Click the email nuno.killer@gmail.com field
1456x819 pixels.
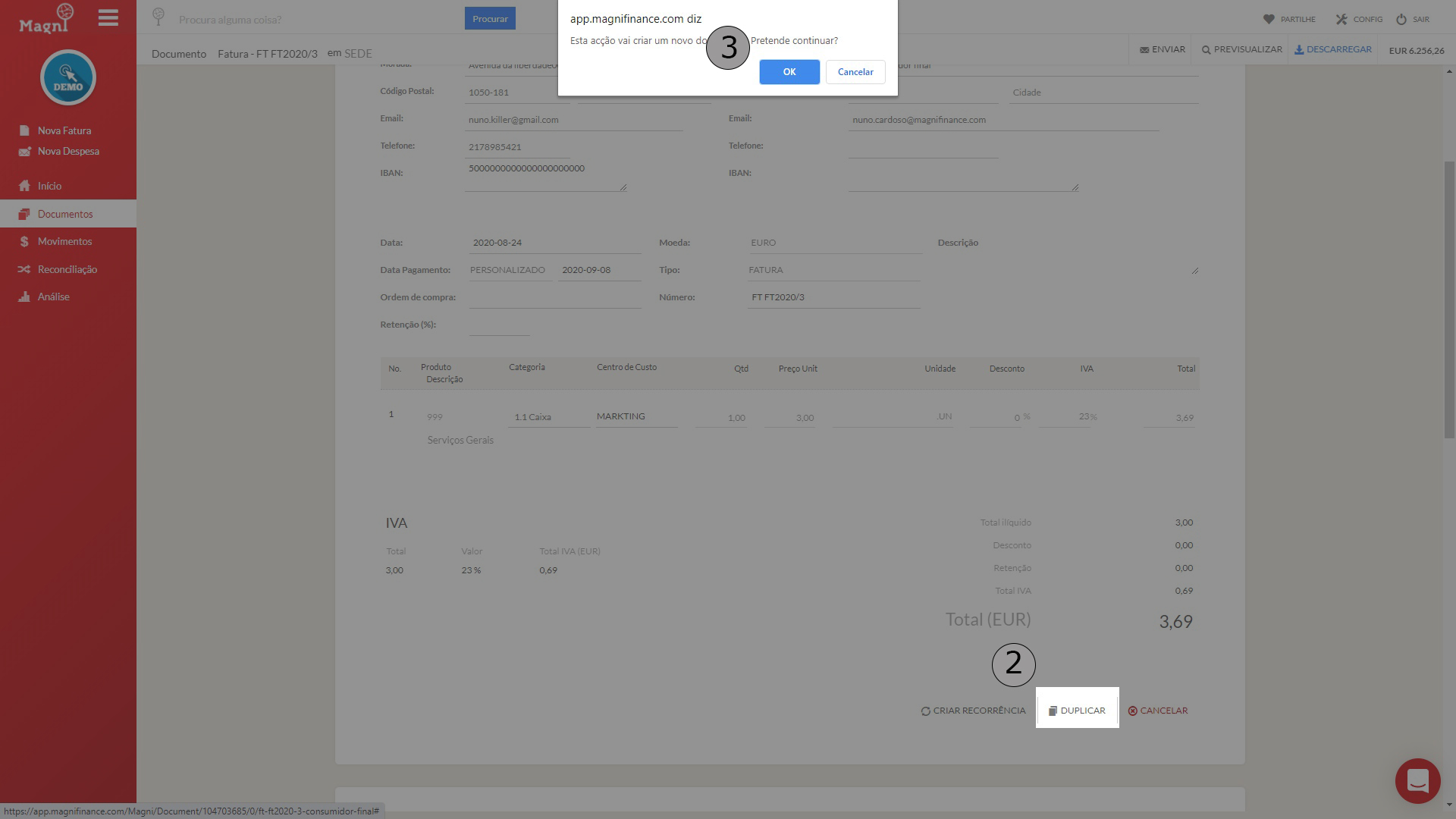click(574, 120)
